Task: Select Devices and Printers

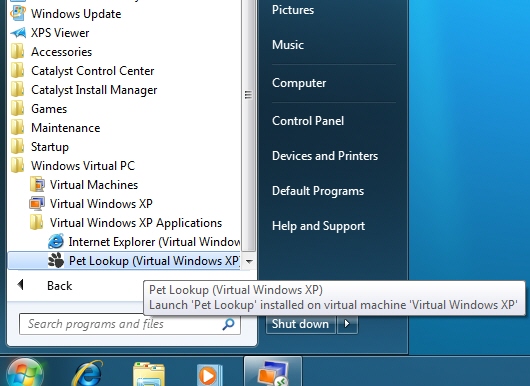Action: (325, 156)
